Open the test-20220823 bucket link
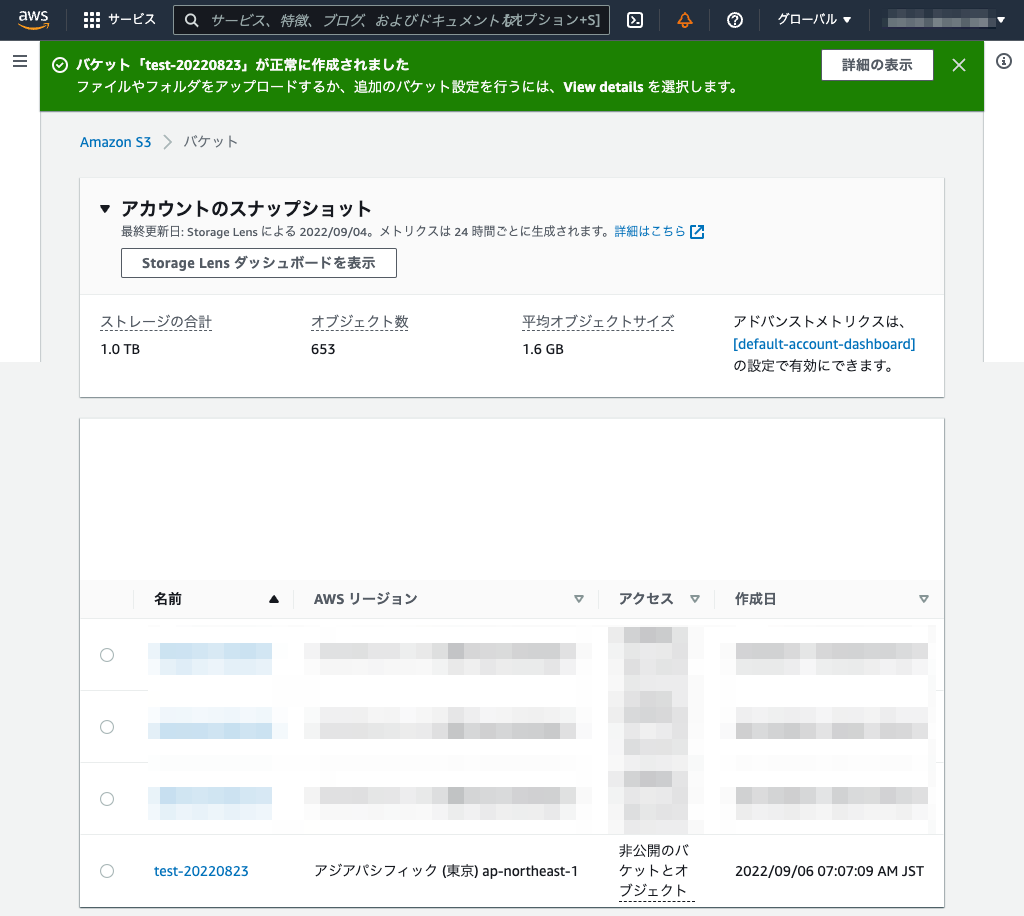The image size is (1024, 916). [201, 871]
